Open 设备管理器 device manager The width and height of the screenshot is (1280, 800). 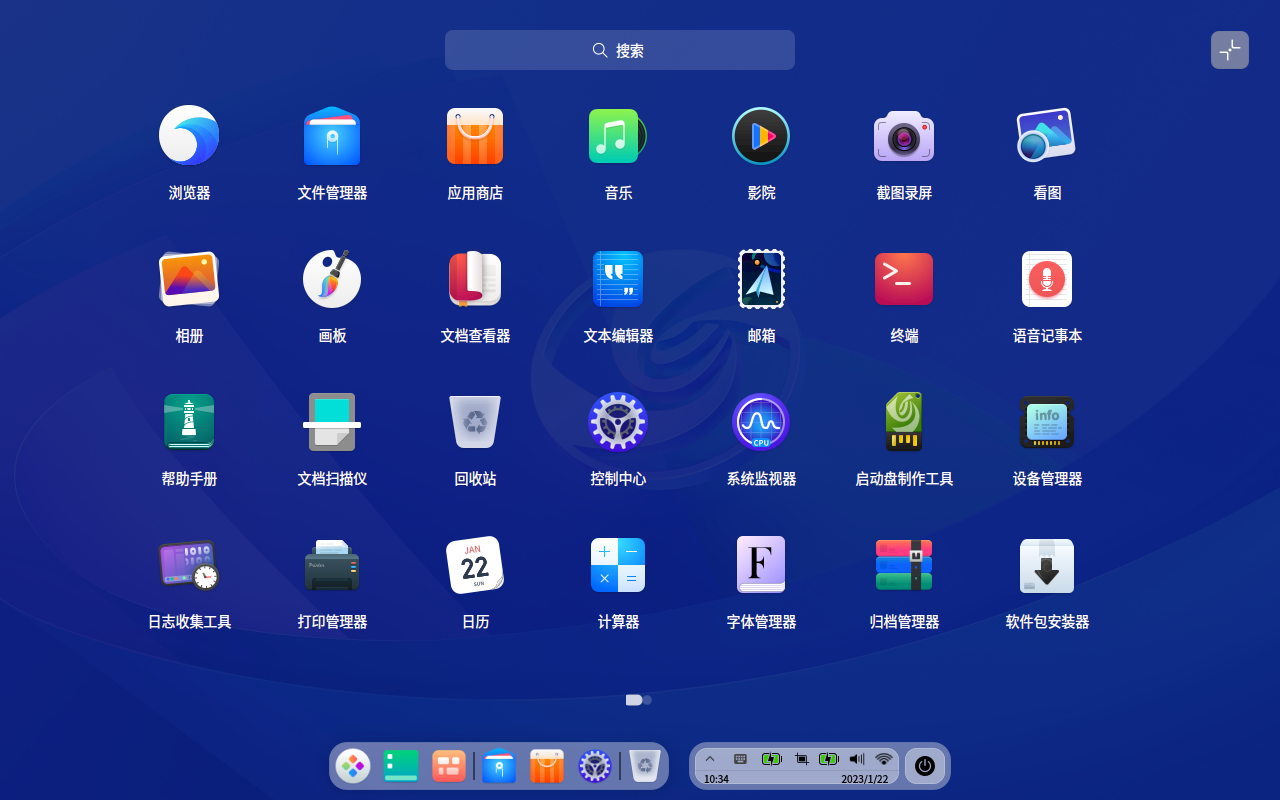click(x=1046, y=422)
